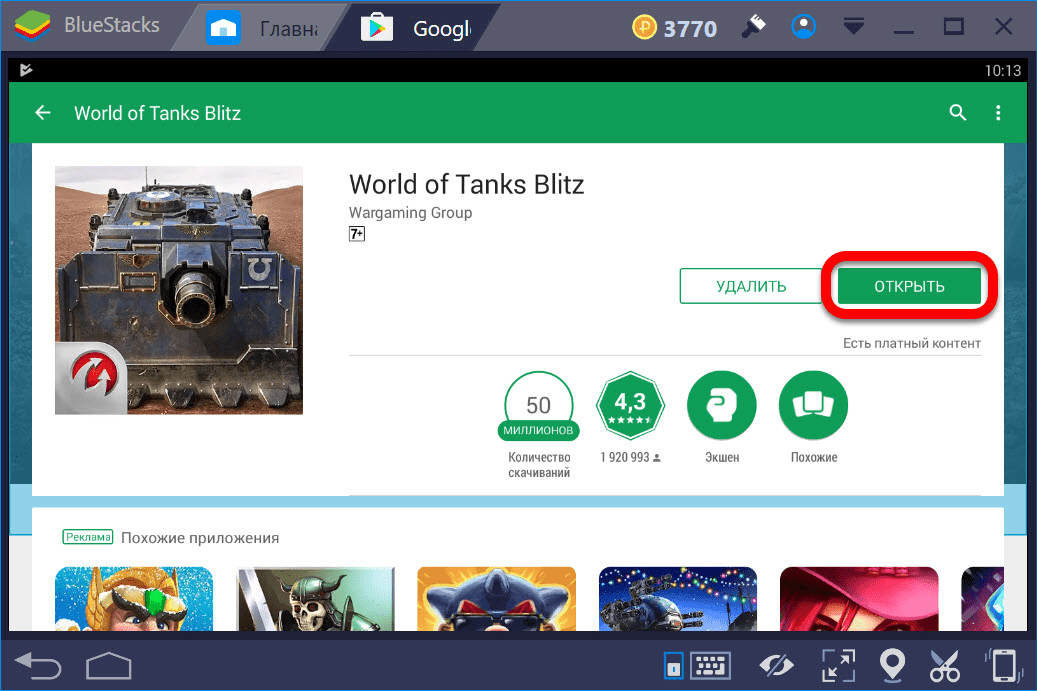Image resolution: width=1037 pixels, height=691 pixels.
Task: Toggle the keyboard controls icon
Action: (x=709, y=665)
